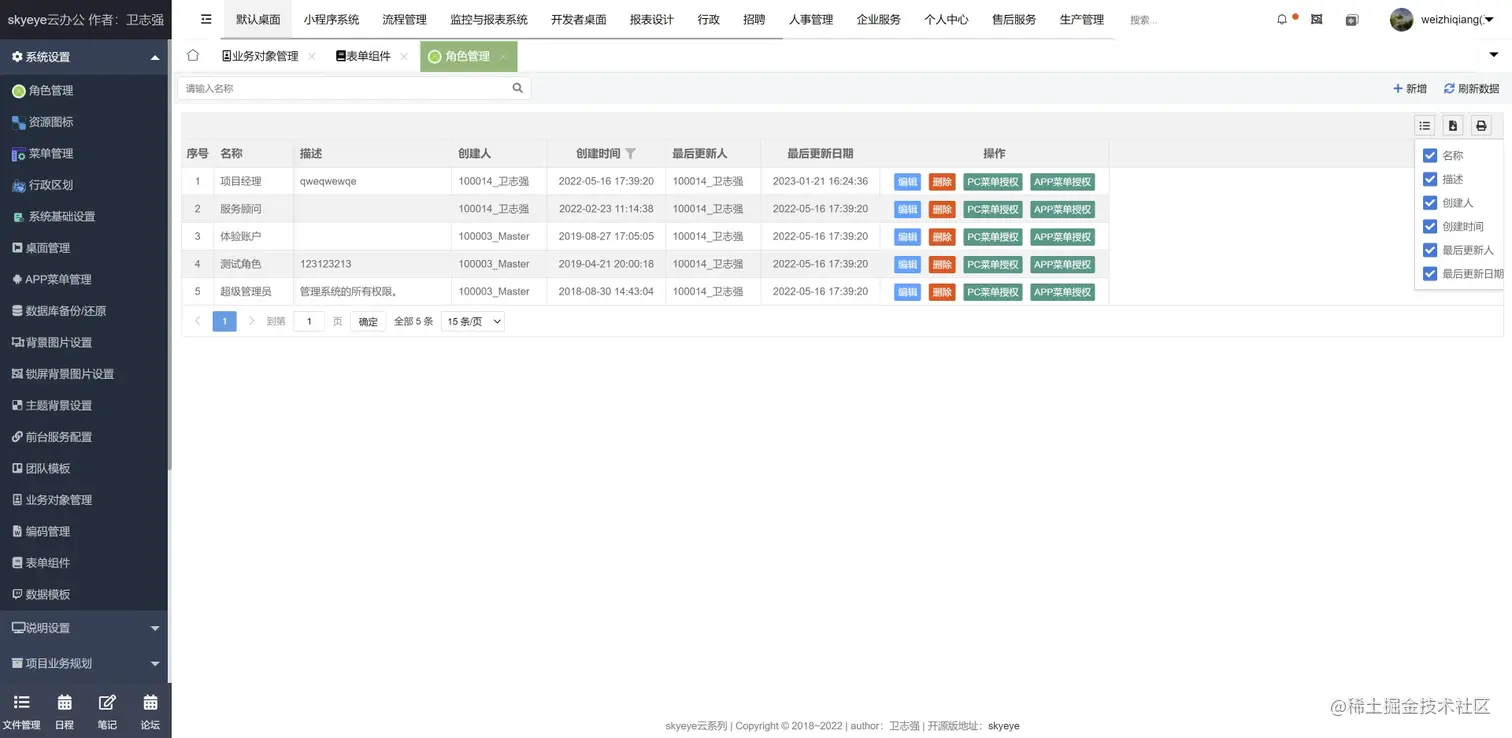Open 数据库备份/还原 in the sidebar
This screenshot has width=1512, height=738.
pos(85,311)
